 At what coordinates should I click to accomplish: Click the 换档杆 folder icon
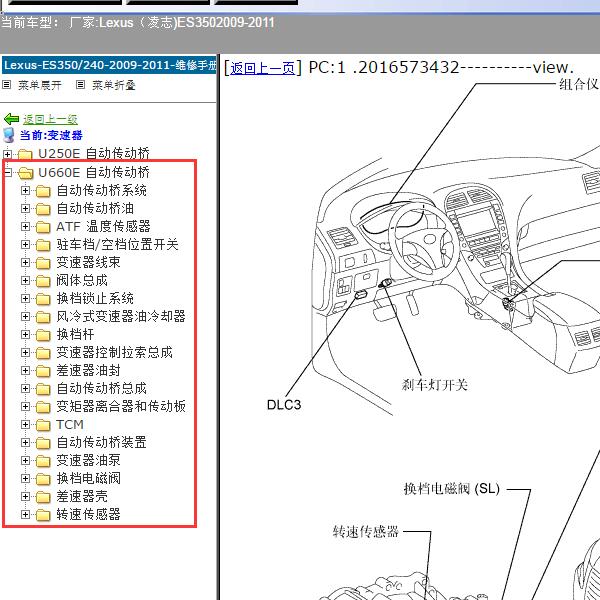coord(43,334)
